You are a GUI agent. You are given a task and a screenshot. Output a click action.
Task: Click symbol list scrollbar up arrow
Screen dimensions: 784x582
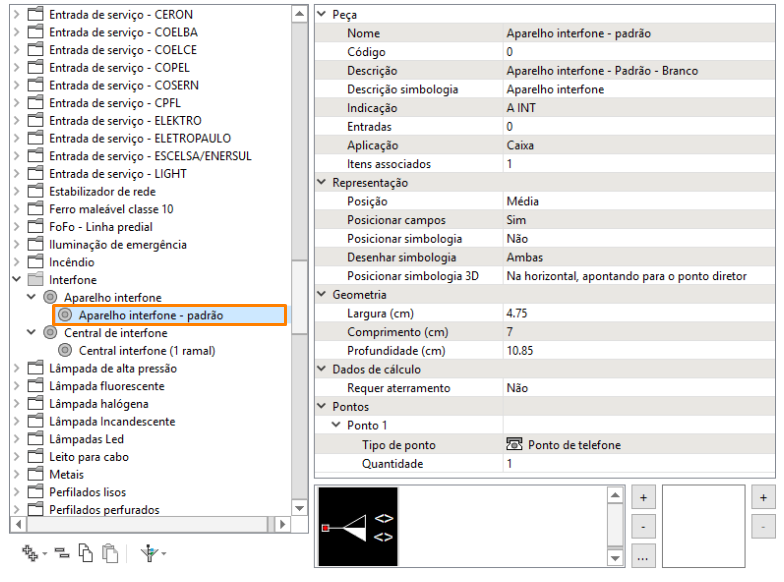point(615,495)
